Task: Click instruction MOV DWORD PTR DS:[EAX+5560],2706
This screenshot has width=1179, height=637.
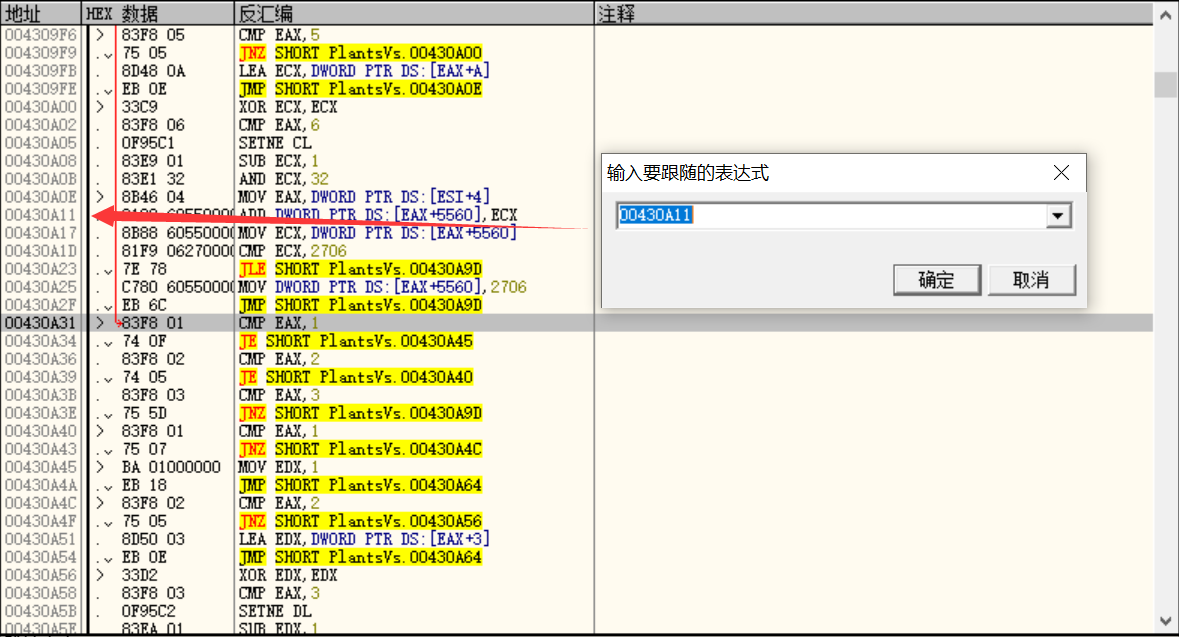Action: pyautogui.click(x=383, y=287)
